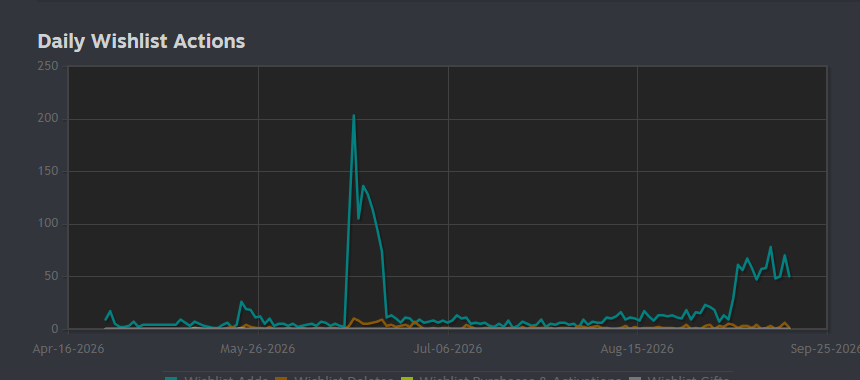860x380 pixels.
Task: Click the Daily Wishlist Actions heading
Action: click(x=141, y=41)
